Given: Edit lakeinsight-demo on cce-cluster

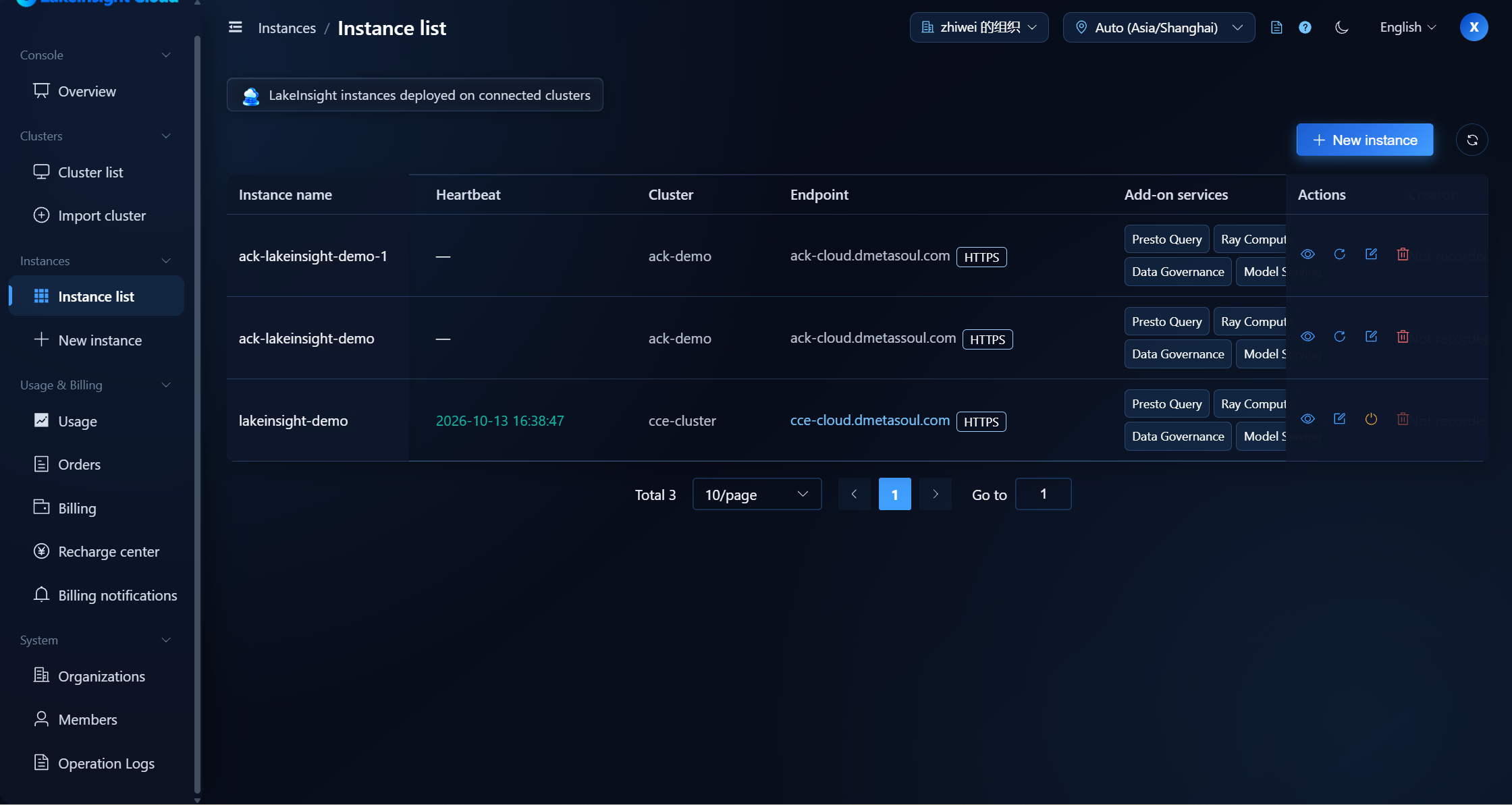Looking at the screenshot, I should coord(1339,419).
